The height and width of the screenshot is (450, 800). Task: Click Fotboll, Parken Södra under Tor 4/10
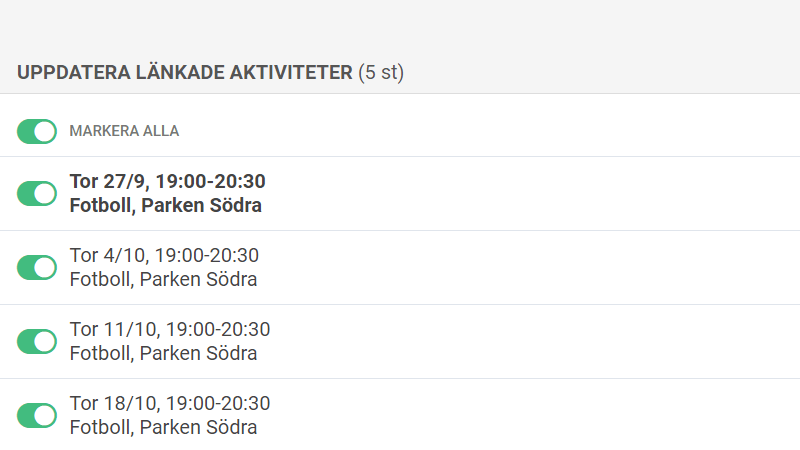[x=163, y=280]
